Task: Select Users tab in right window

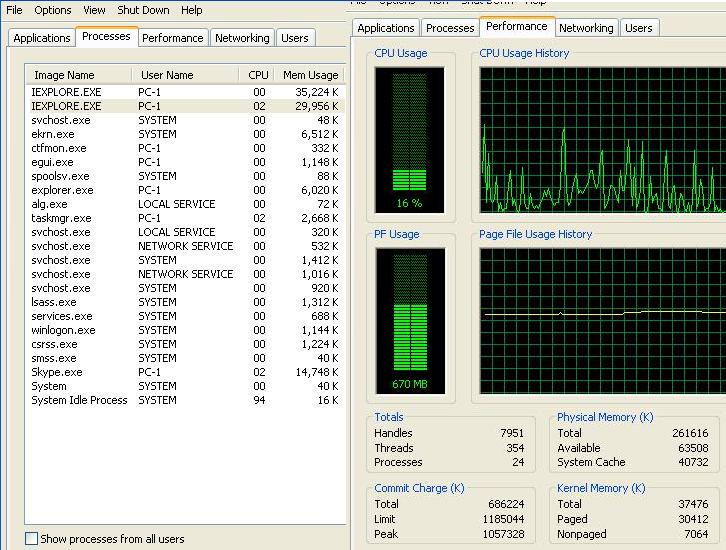Action: tap(638, 28)
